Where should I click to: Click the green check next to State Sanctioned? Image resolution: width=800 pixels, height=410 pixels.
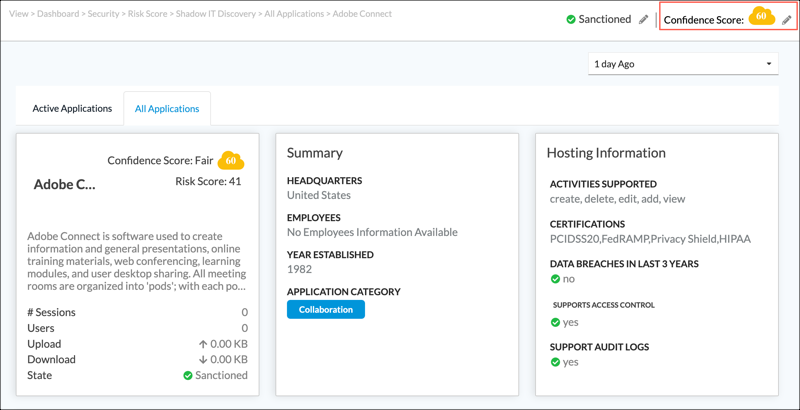coord(188,375)
